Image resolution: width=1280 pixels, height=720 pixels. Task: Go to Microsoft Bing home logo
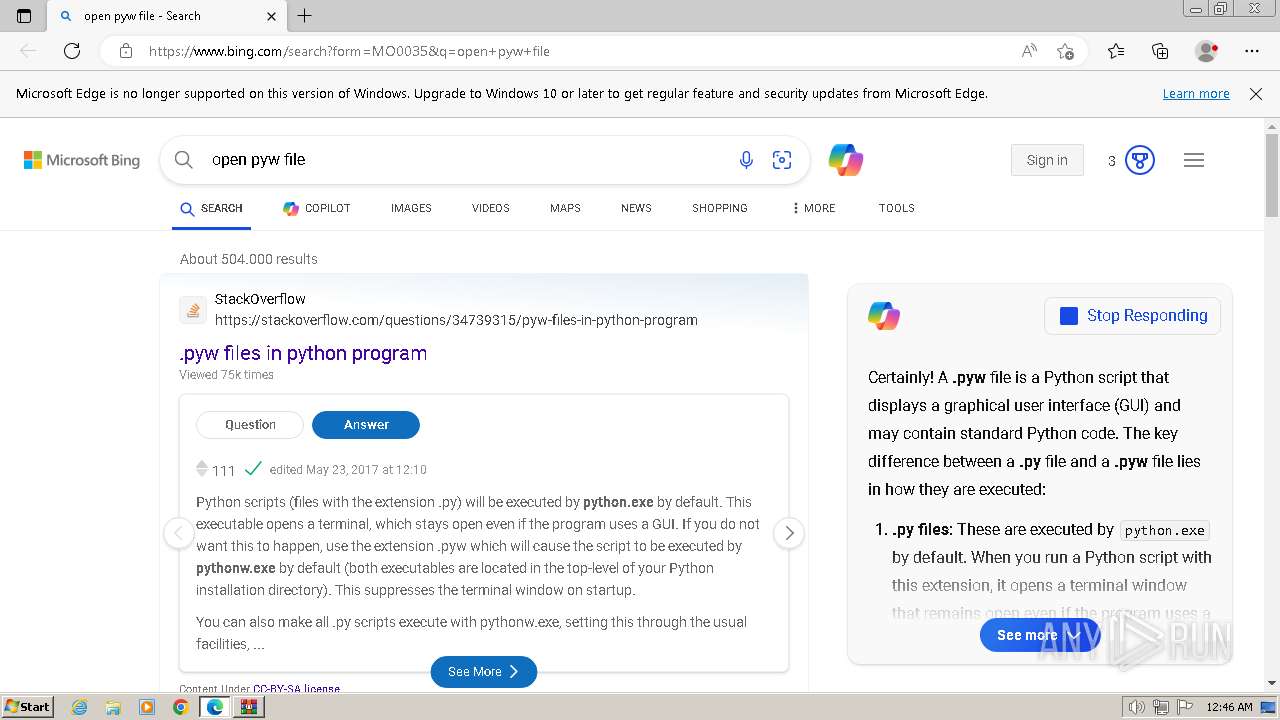82,160
